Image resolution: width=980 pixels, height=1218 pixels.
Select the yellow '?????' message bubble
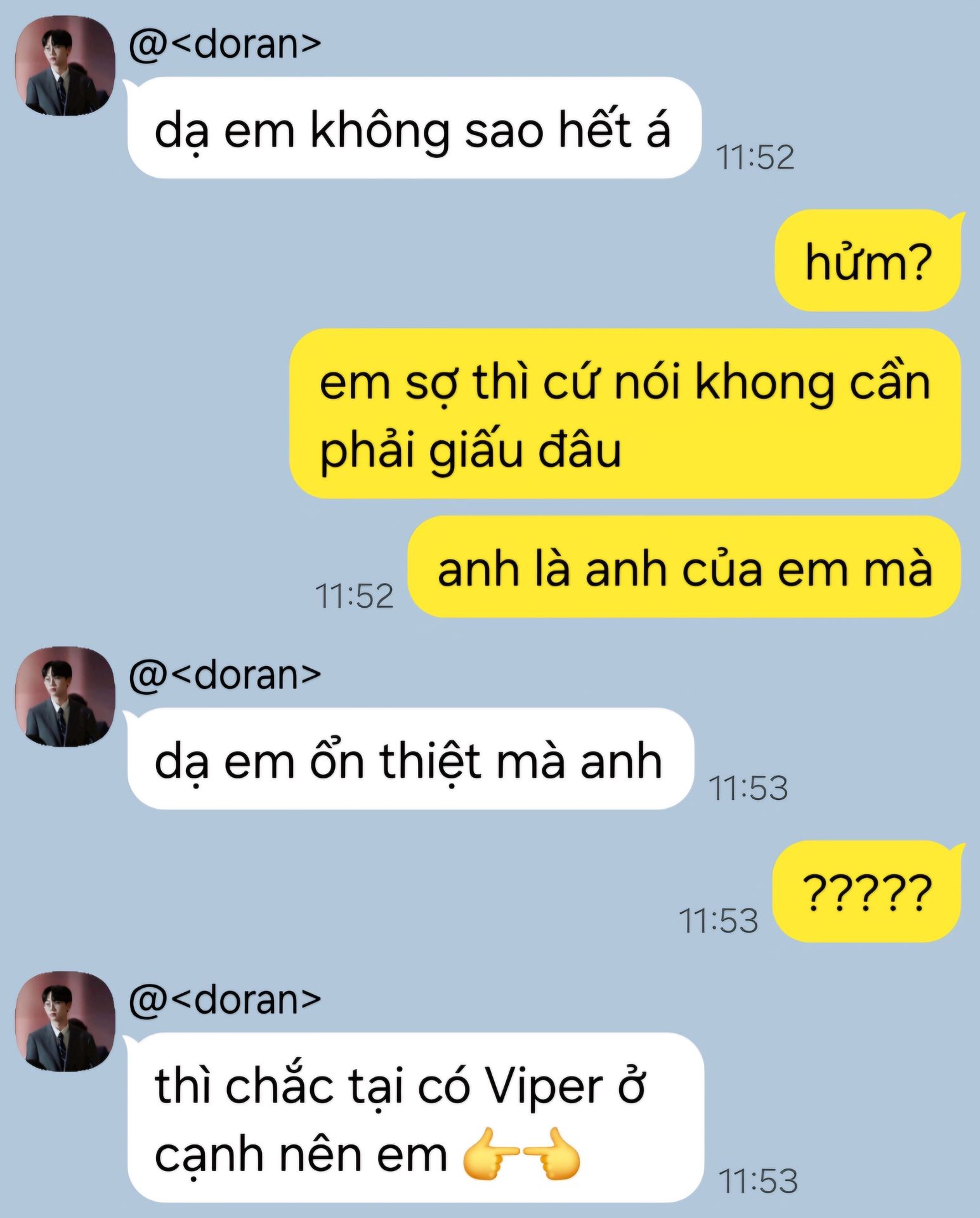coord(866,891)
